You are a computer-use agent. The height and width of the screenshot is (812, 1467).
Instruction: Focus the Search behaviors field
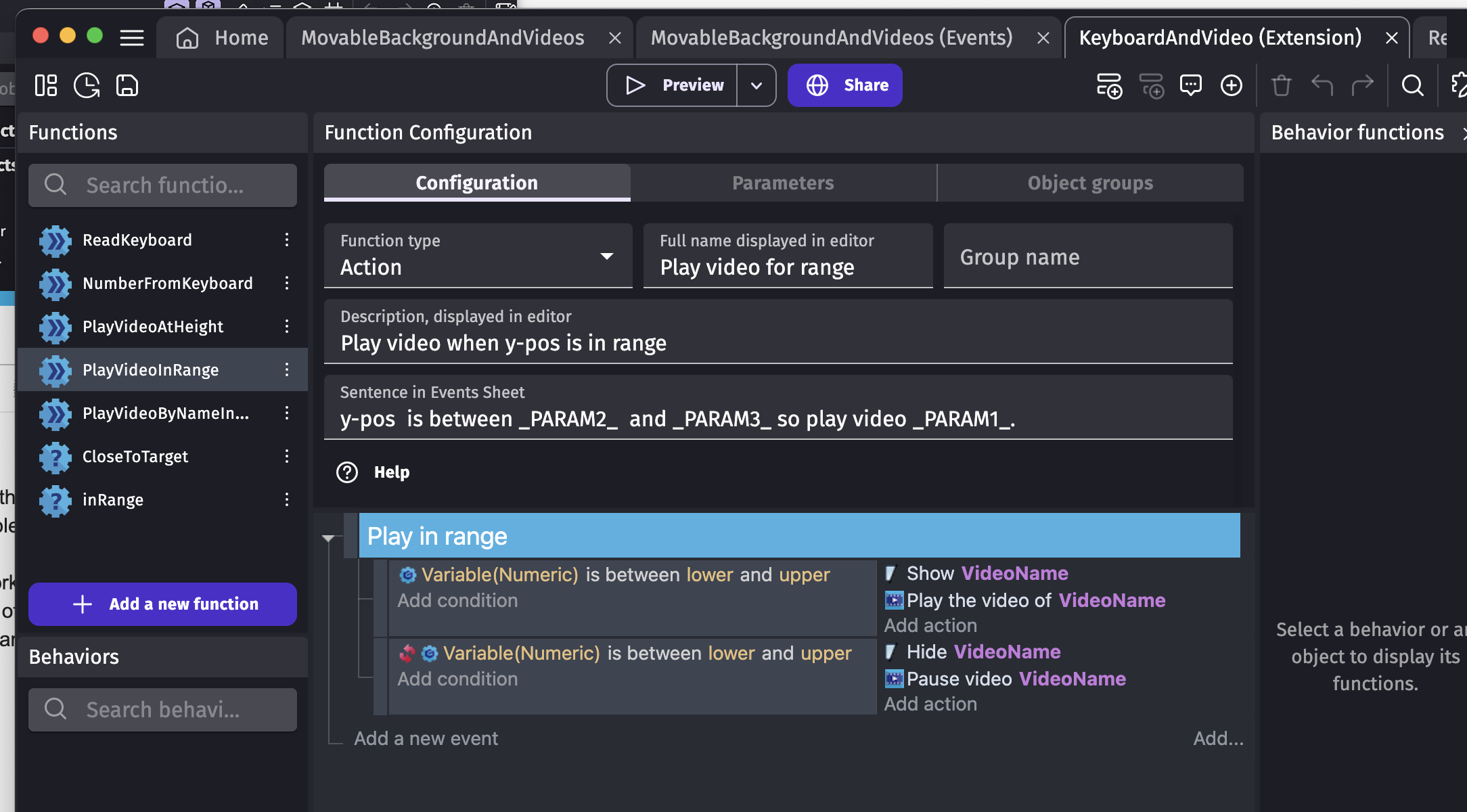(162, 710)
